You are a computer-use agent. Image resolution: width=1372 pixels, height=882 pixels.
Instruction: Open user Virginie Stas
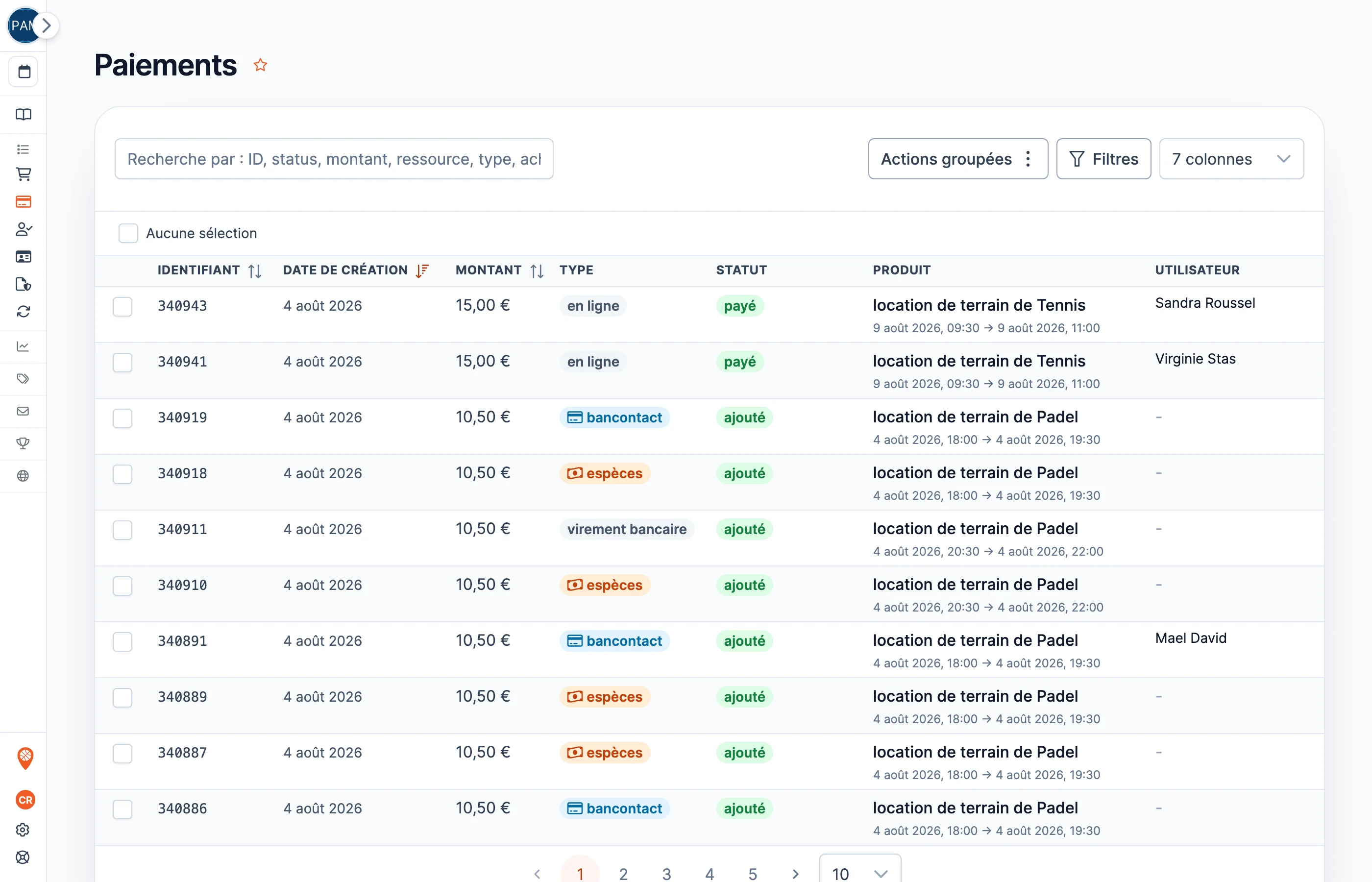[x=1195, y=359]
